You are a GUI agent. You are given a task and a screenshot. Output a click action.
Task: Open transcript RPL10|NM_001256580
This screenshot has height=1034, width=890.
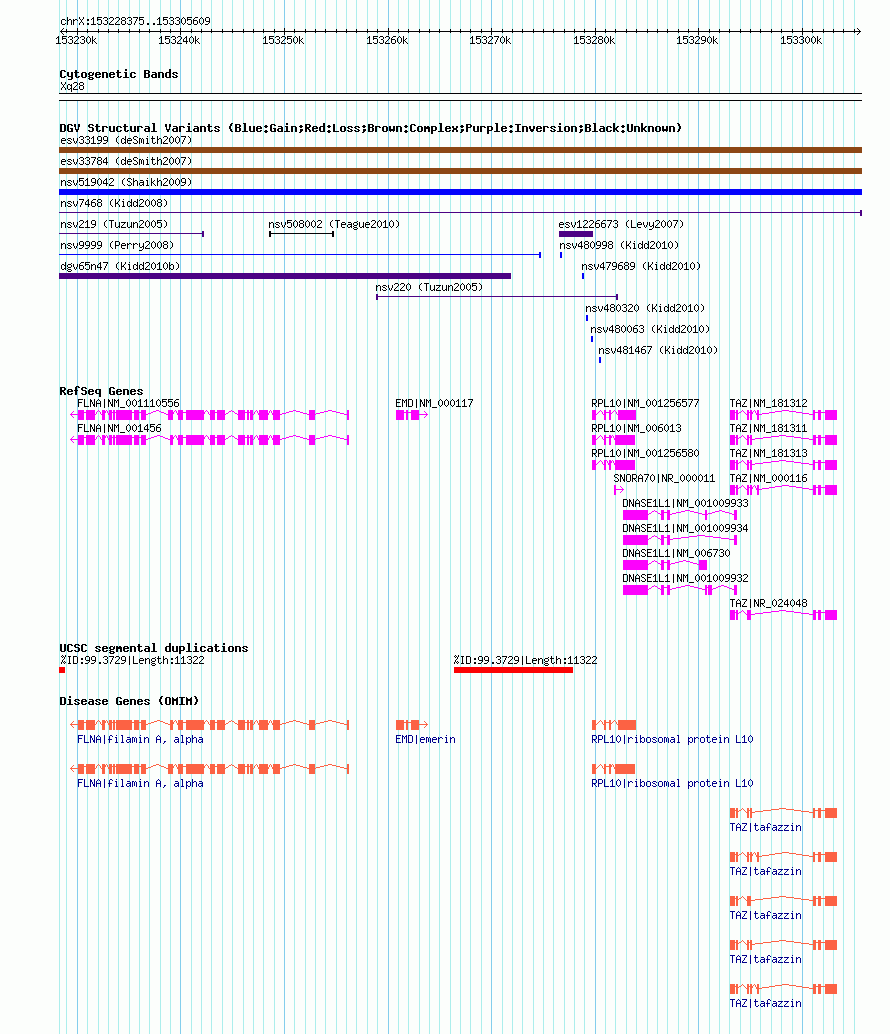tap(614, 465)
